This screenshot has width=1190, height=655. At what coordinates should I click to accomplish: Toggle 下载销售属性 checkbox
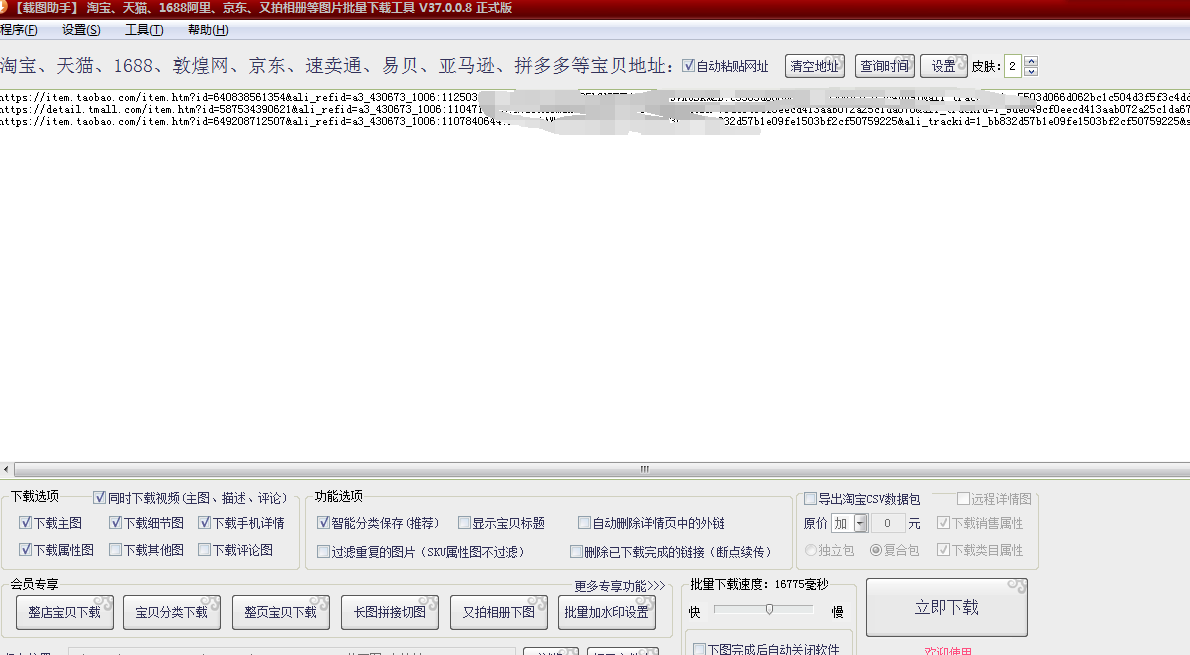tap(943, 523)
